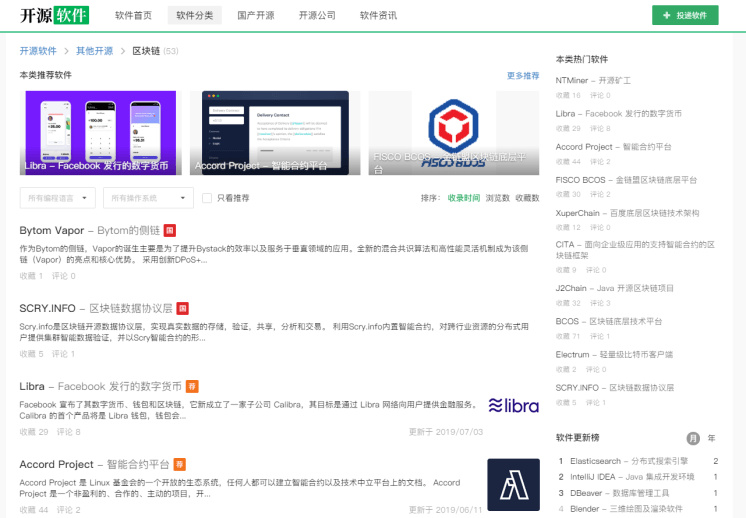Open CITA 面向企业级应用 sidebar link
The image size is (746, 518).
coord(635,250)
